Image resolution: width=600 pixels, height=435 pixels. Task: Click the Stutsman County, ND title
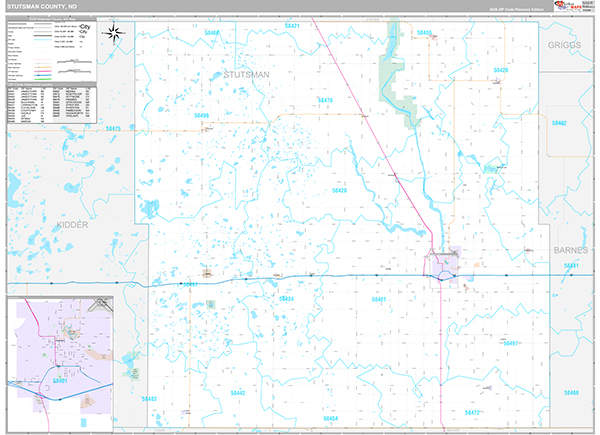pyautogui.click(x=48, y=7)
